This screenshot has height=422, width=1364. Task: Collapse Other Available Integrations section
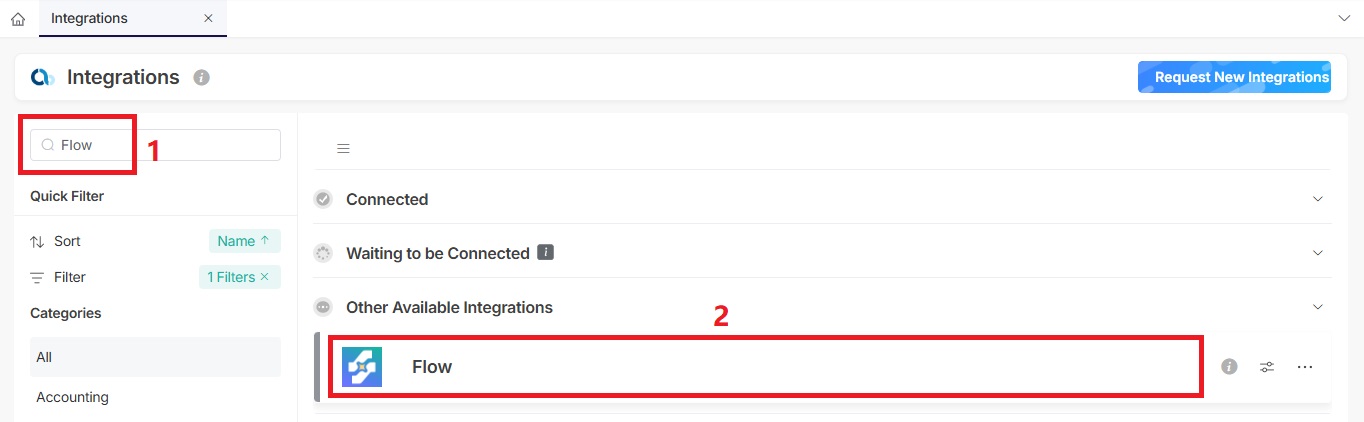click(x=1317, y=307)
